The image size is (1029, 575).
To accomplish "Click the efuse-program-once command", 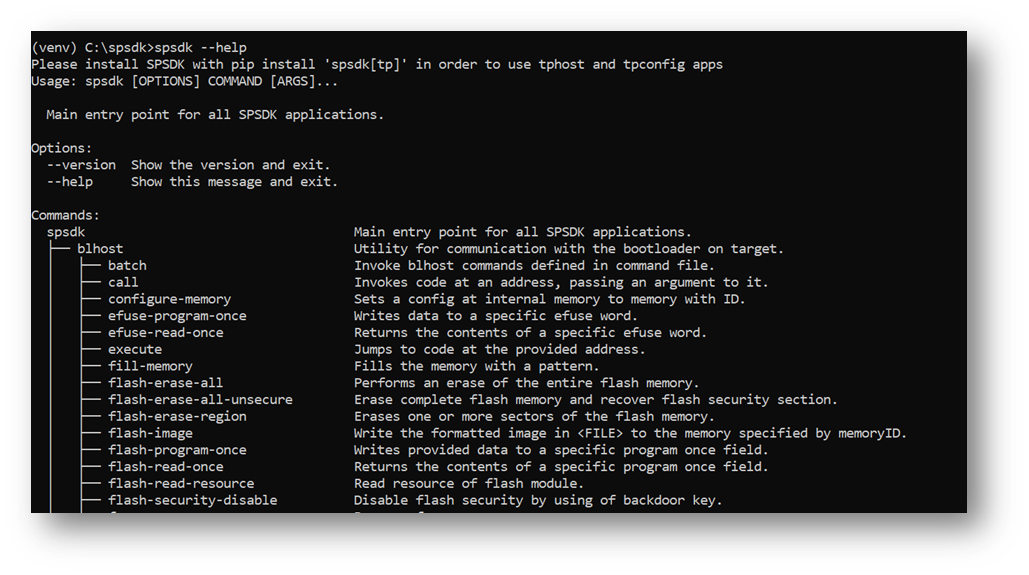I will (x=177, y=316).
